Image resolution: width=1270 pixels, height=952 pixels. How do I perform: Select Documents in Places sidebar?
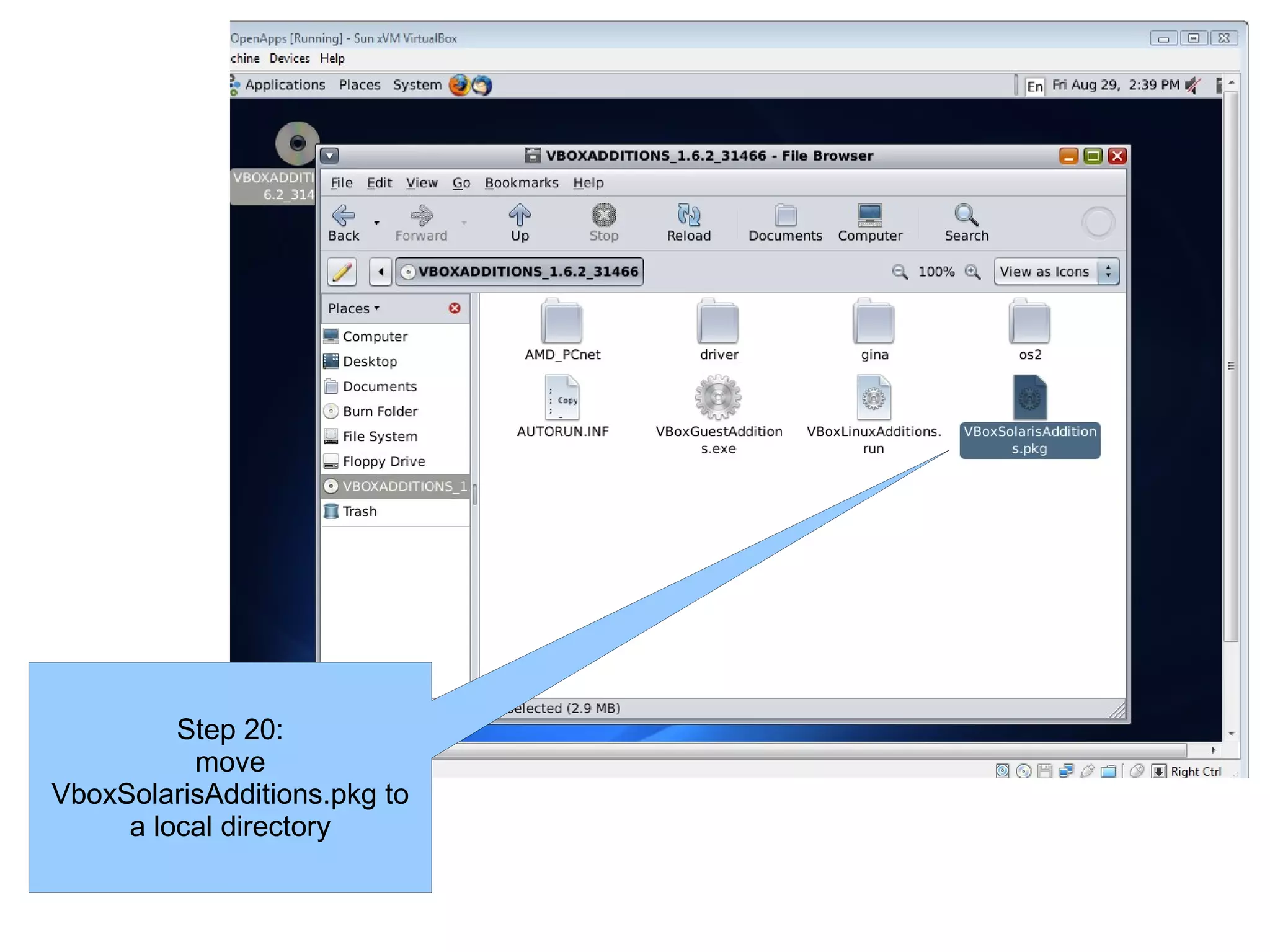[x=396, y=386]
